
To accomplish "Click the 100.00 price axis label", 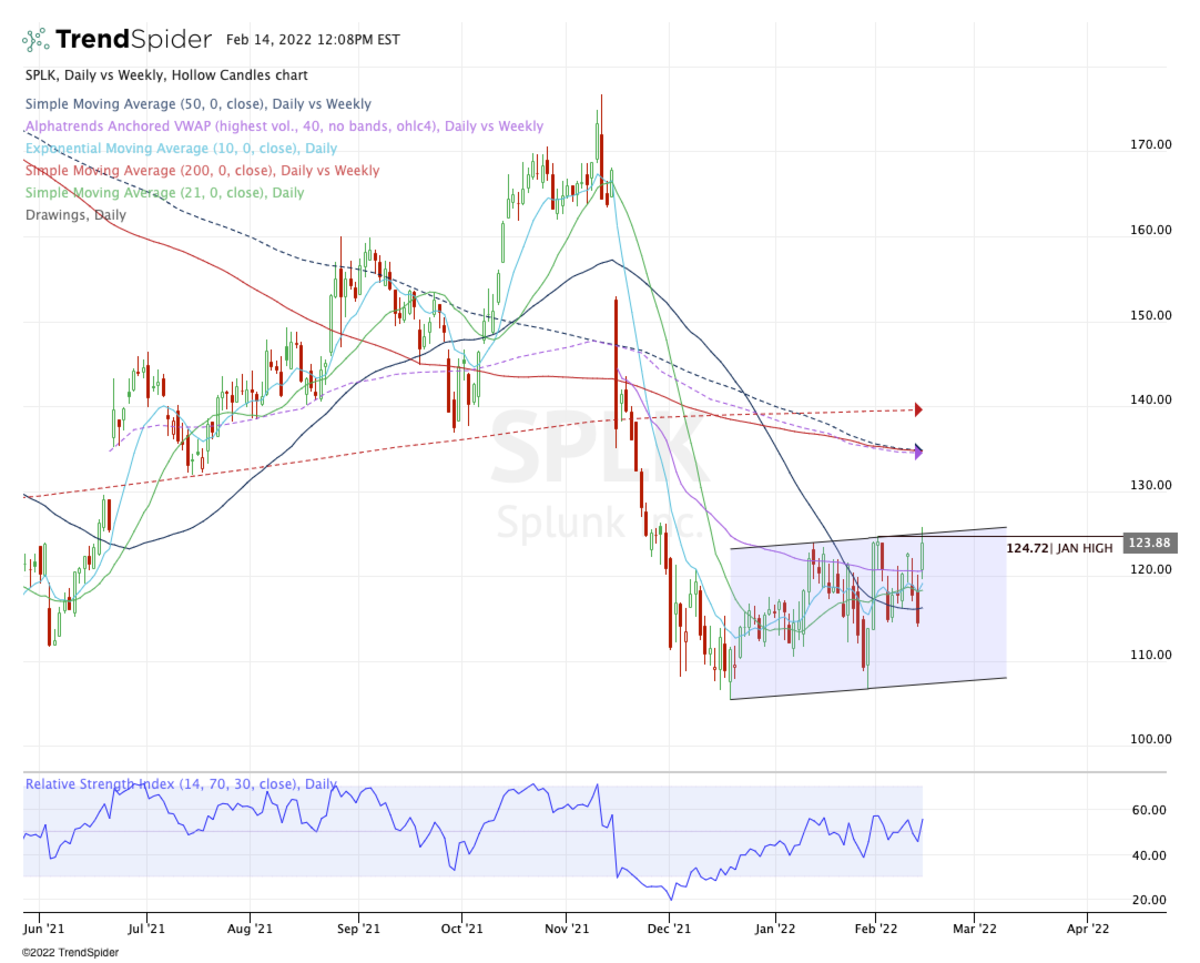I will coord(1151,739).
